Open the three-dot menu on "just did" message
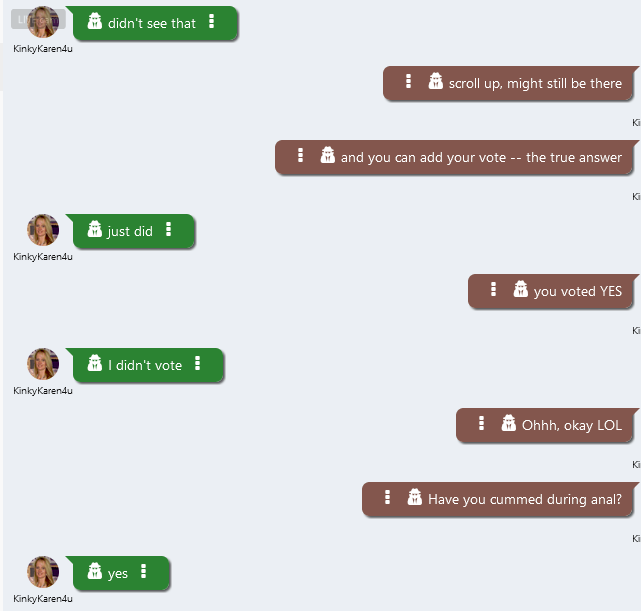The width and height of the screenshot is (641, 611). pos(168,230)
